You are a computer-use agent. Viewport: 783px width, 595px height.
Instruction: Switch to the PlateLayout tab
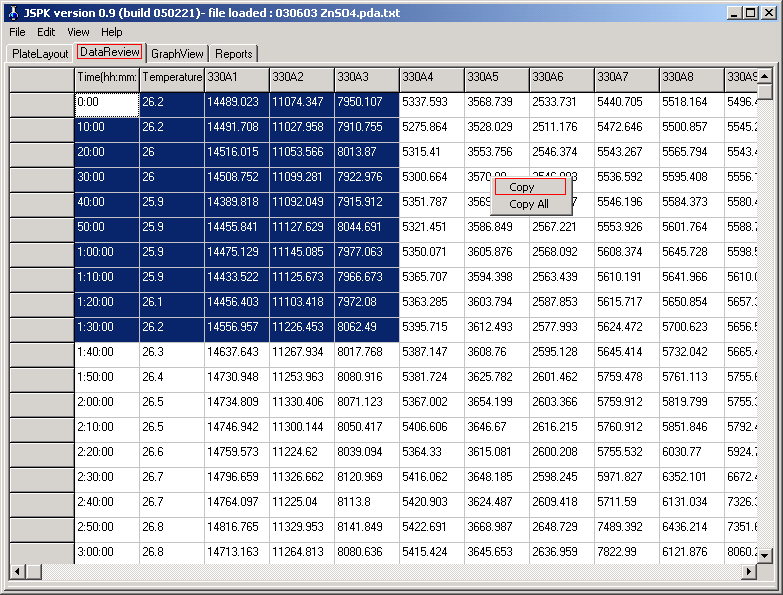40,53
